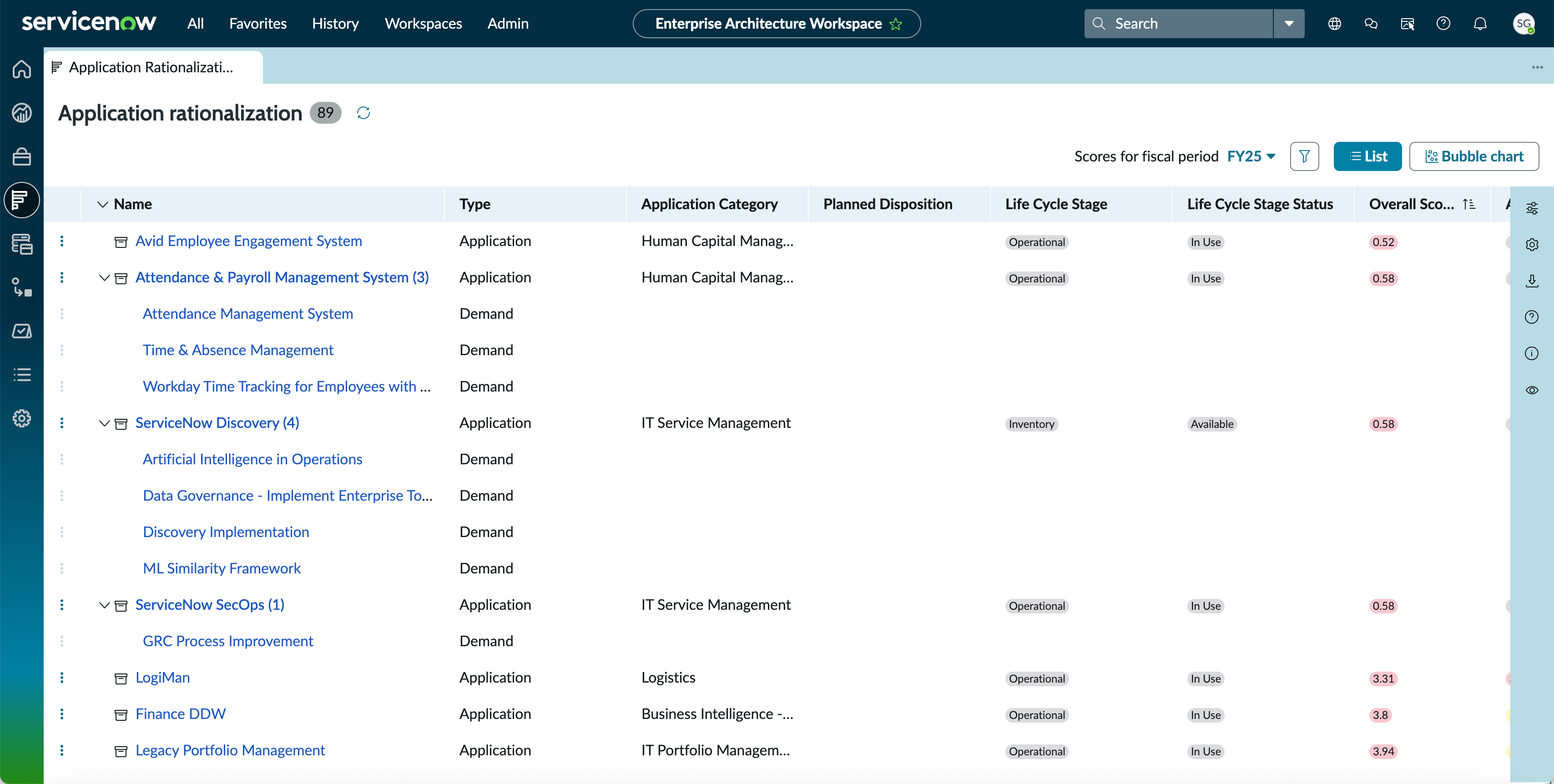This screenshot has width=1554, height=784.
Task: Open row actions for Finance DDW
Action: (x=61, y=714)
